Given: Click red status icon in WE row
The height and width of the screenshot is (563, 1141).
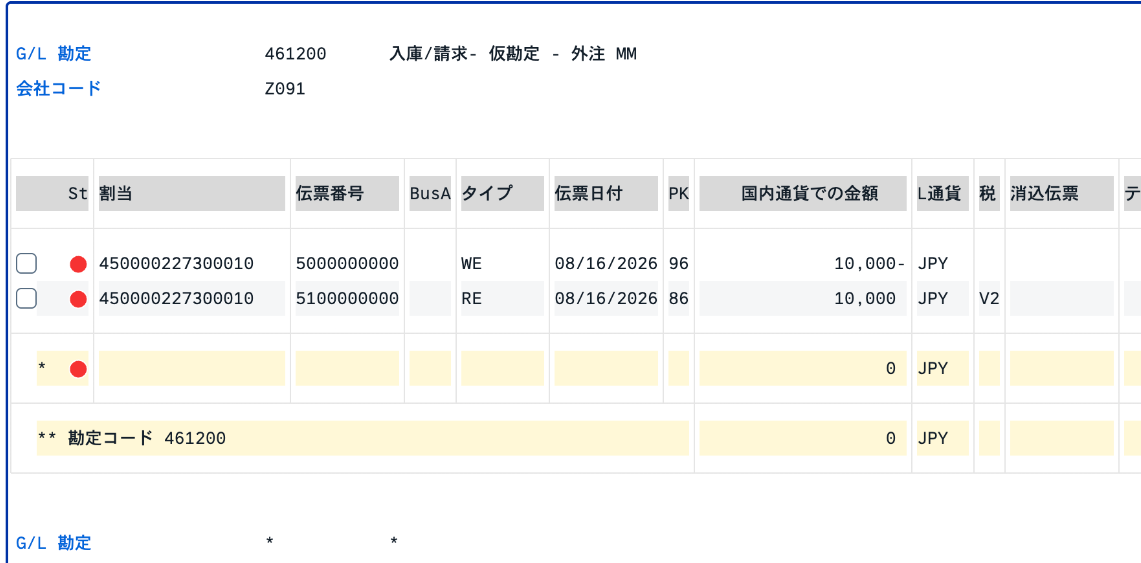Looking at the screenshot, I should [79, 264].
